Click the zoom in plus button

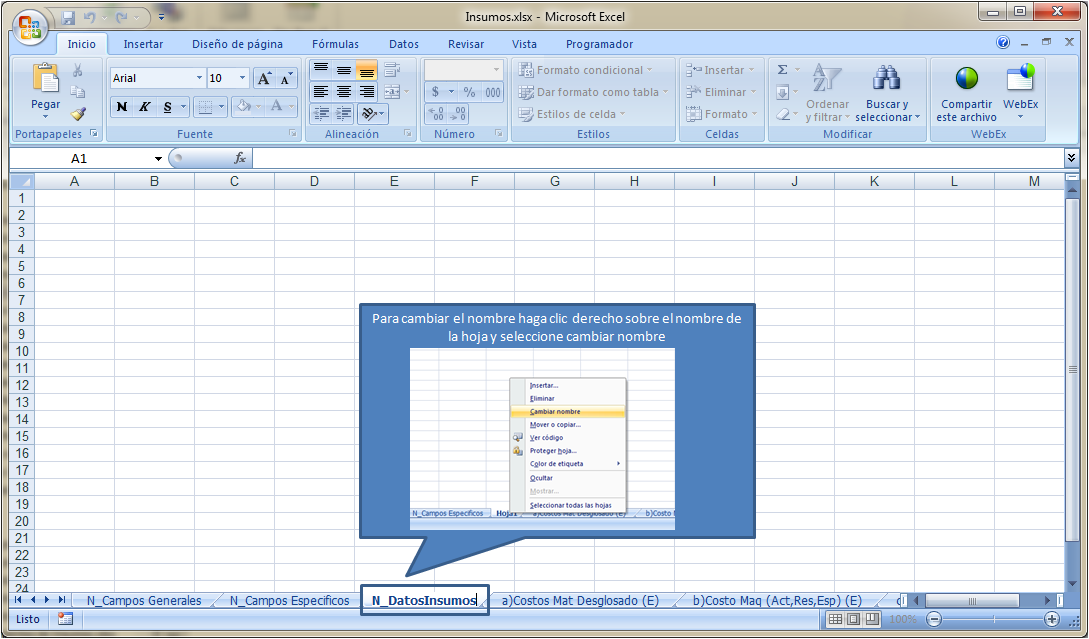tap(1051, 619)
